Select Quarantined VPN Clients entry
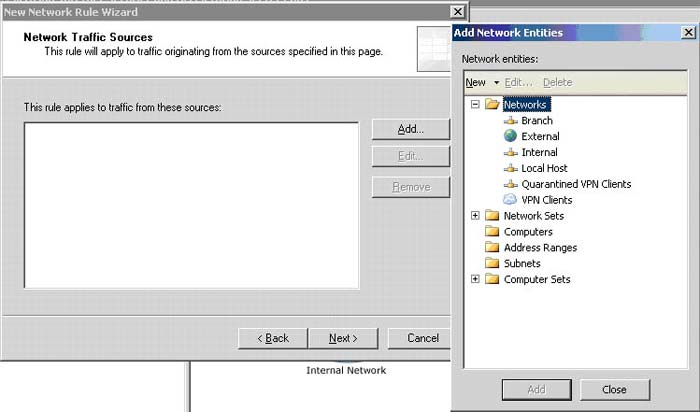700x412 pixels. click(576, 184)
